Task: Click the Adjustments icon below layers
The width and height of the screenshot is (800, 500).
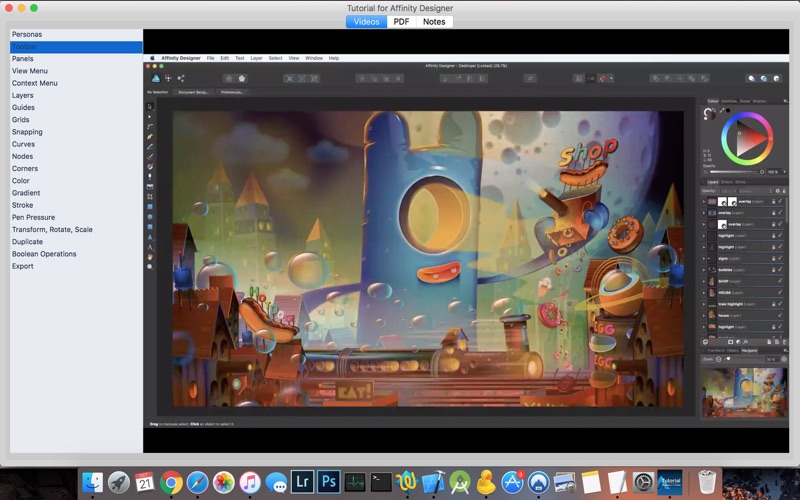Action: click(x=738, y=342)
